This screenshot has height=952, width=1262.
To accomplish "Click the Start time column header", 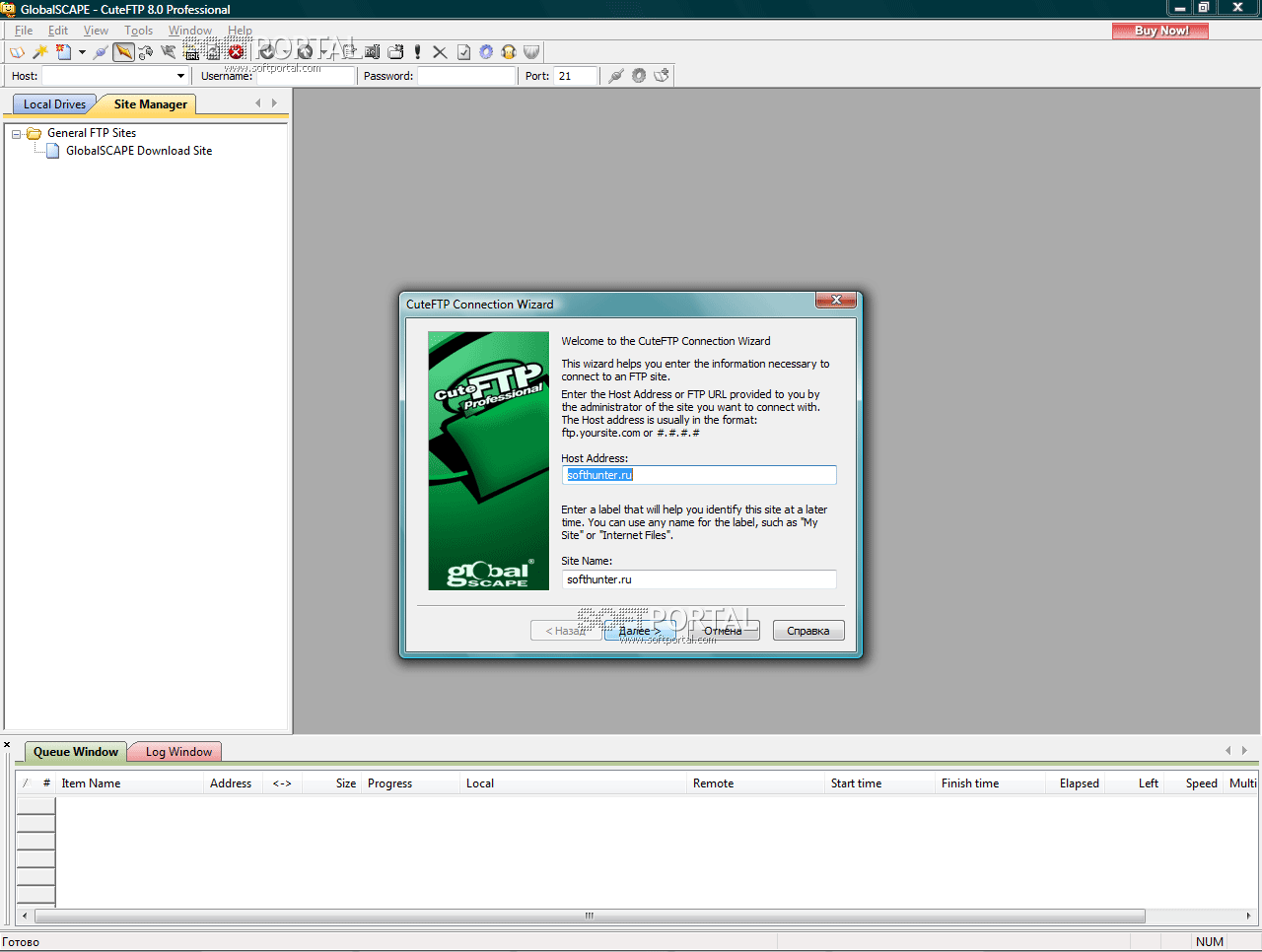I will tap(880, 783).
